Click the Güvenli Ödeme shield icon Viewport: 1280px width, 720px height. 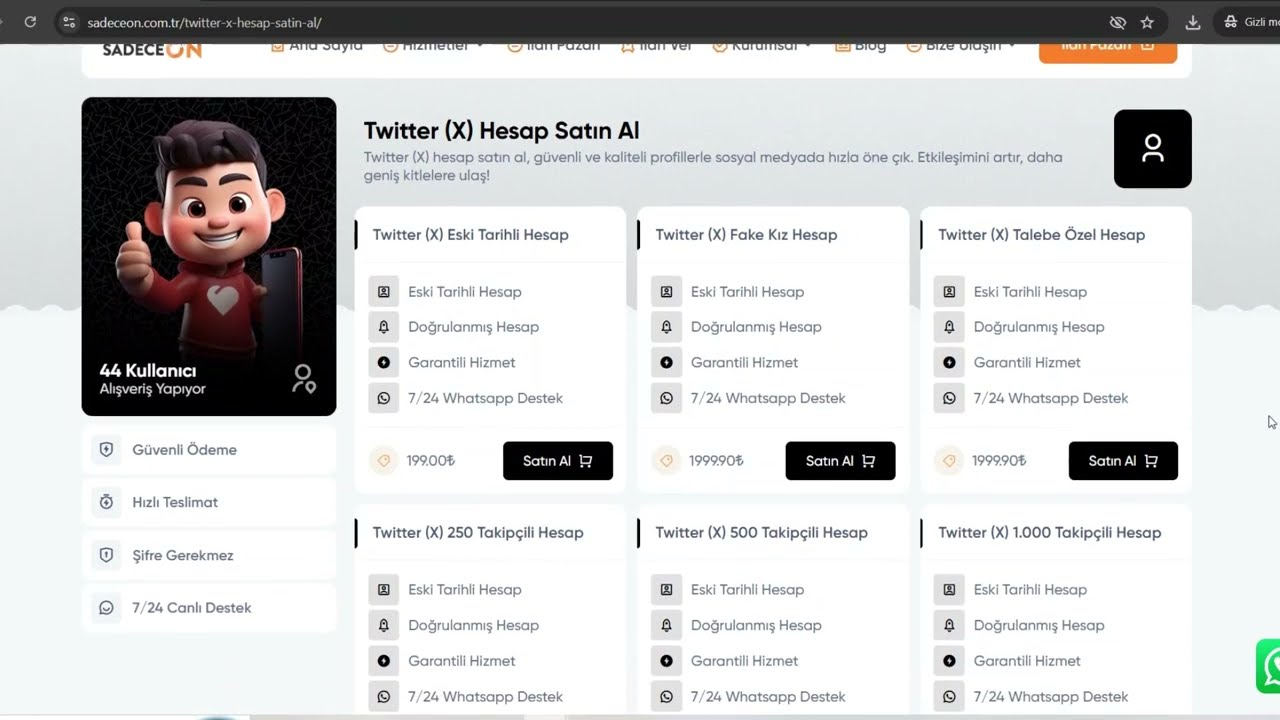coord(106,450)
